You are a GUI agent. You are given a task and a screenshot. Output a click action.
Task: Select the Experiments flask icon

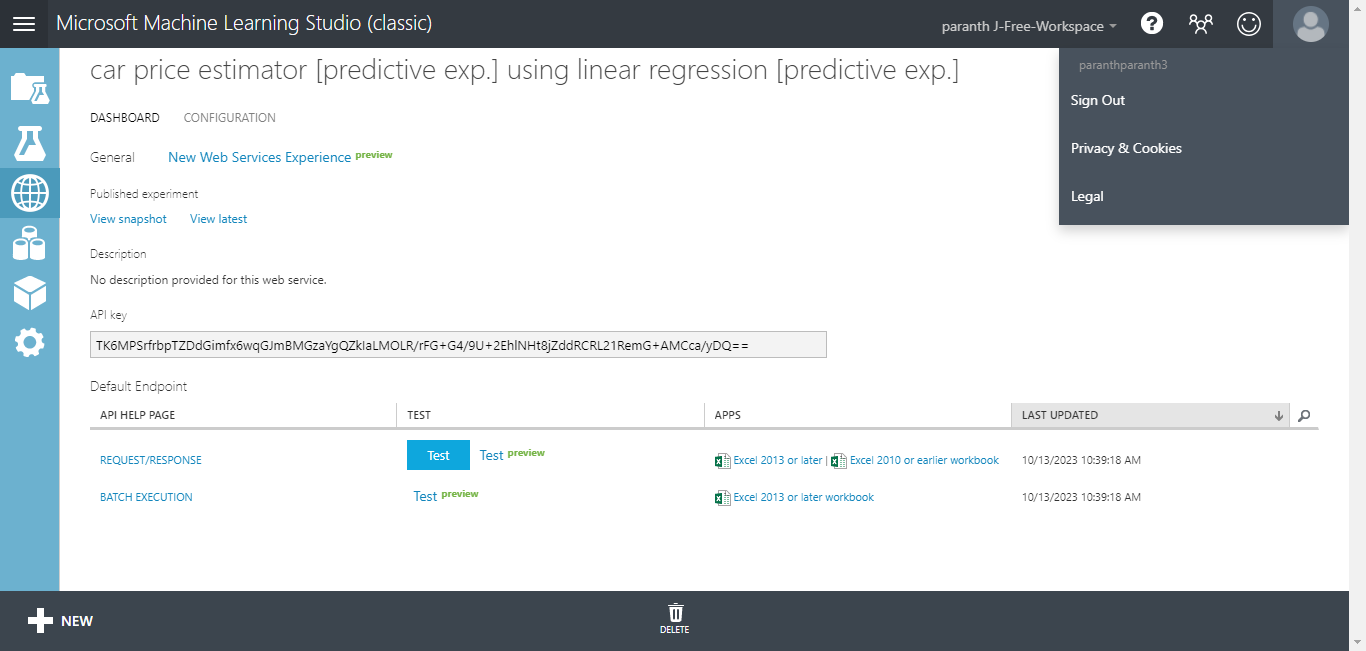[x=29, y=141]
